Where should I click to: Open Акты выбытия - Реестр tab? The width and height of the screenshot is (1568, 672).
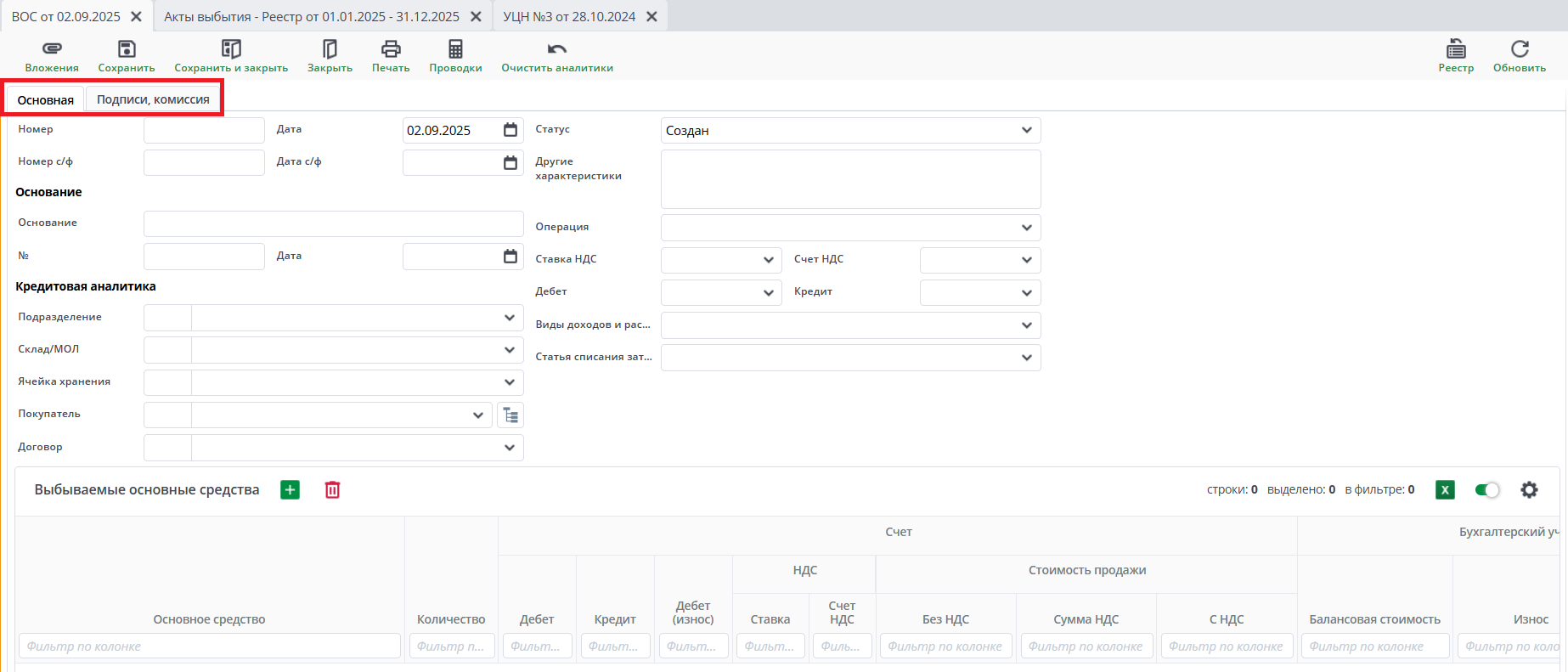coord(312,17)
